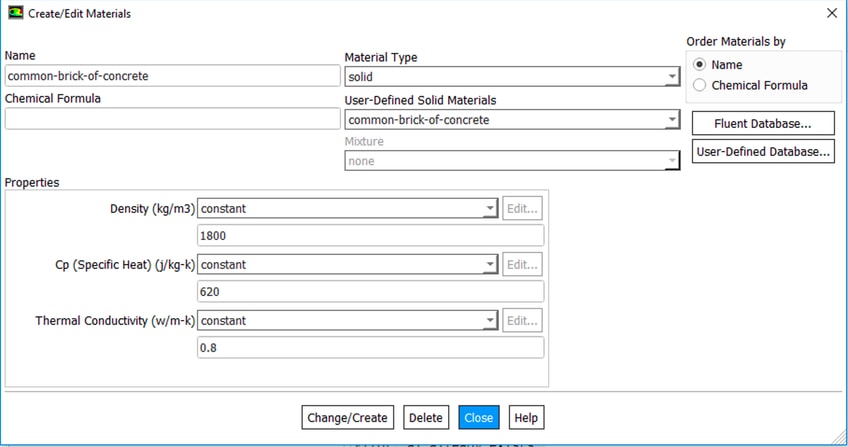The width and height of the screenshot is (848, 447).
Task: Click Thermal Conductivity value field 0.8
Action: (370, 348)
